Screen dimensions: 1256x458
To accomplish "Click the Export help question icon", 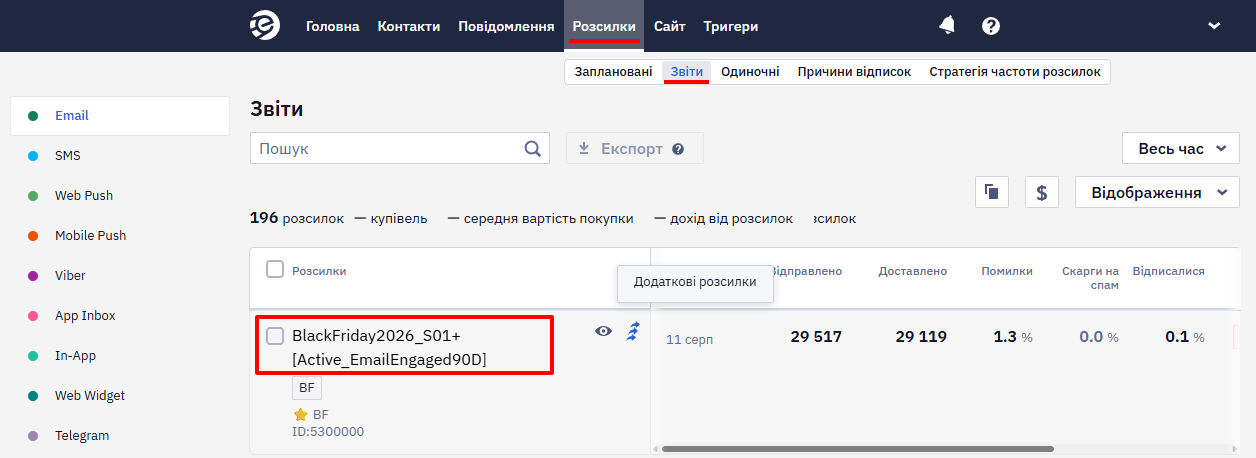I will coord(678,149).
